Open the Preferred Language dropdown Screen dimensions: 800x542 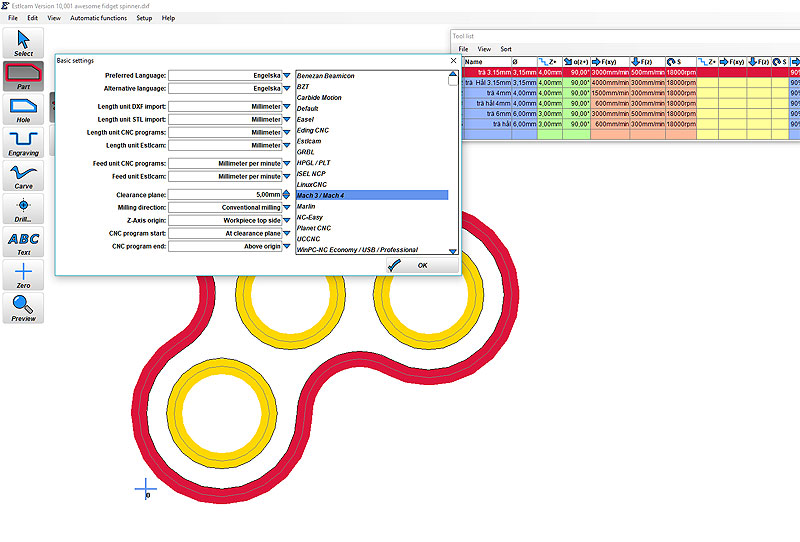click(286, 75)
